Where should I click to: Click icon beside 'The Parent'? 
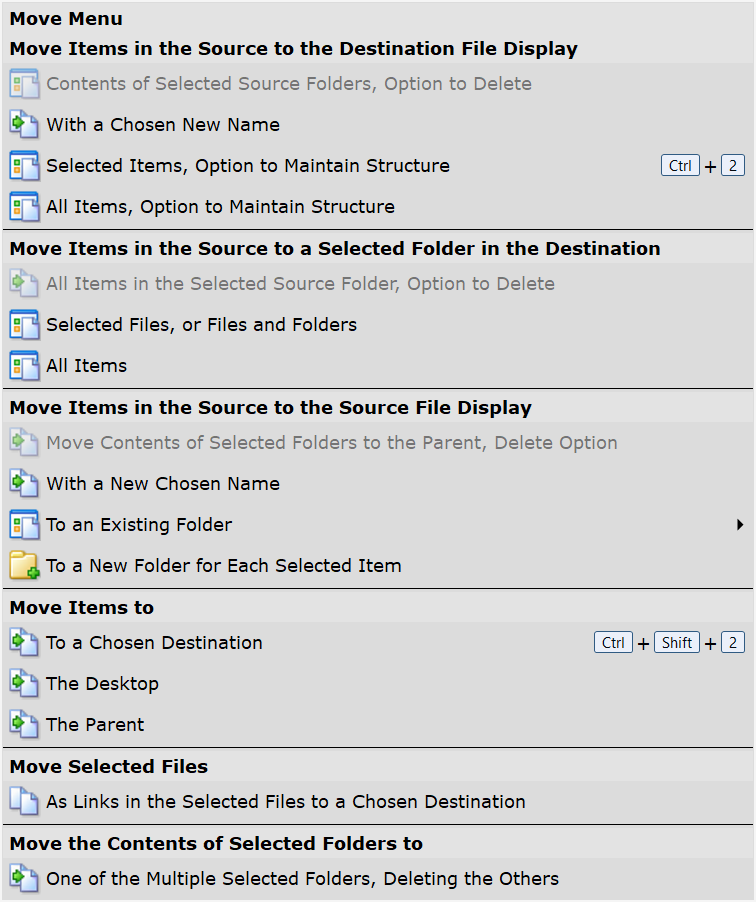(23, 725)
